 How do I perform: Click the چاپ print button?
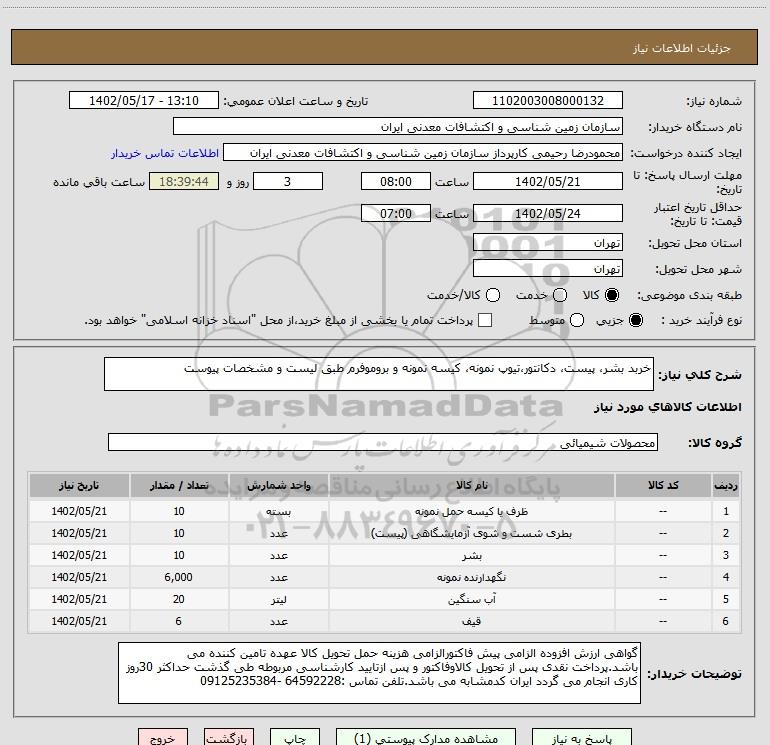tap(295, 738)
